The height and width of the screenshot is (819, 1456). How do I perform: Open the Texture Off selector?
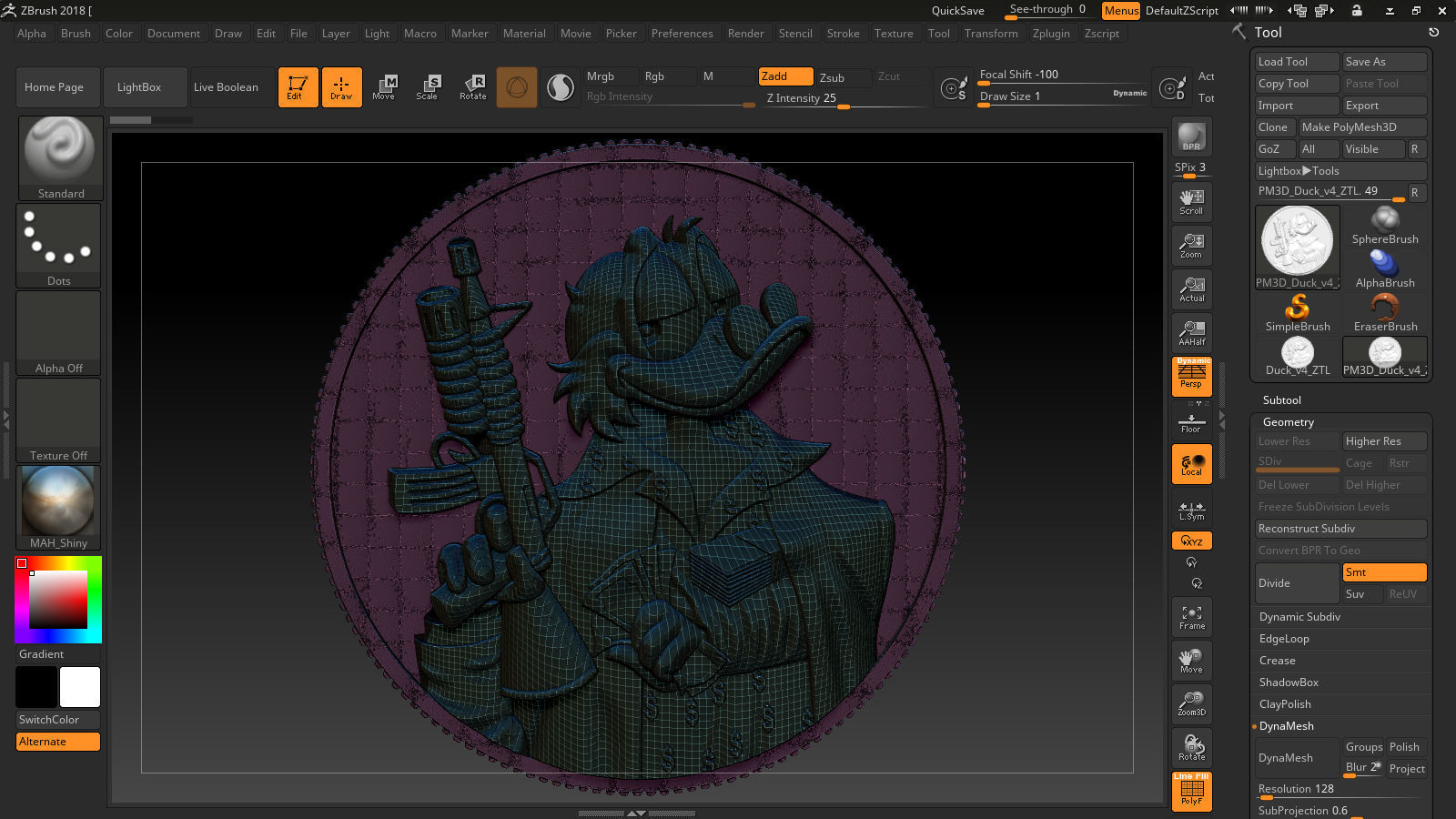(x=59, y=420)
